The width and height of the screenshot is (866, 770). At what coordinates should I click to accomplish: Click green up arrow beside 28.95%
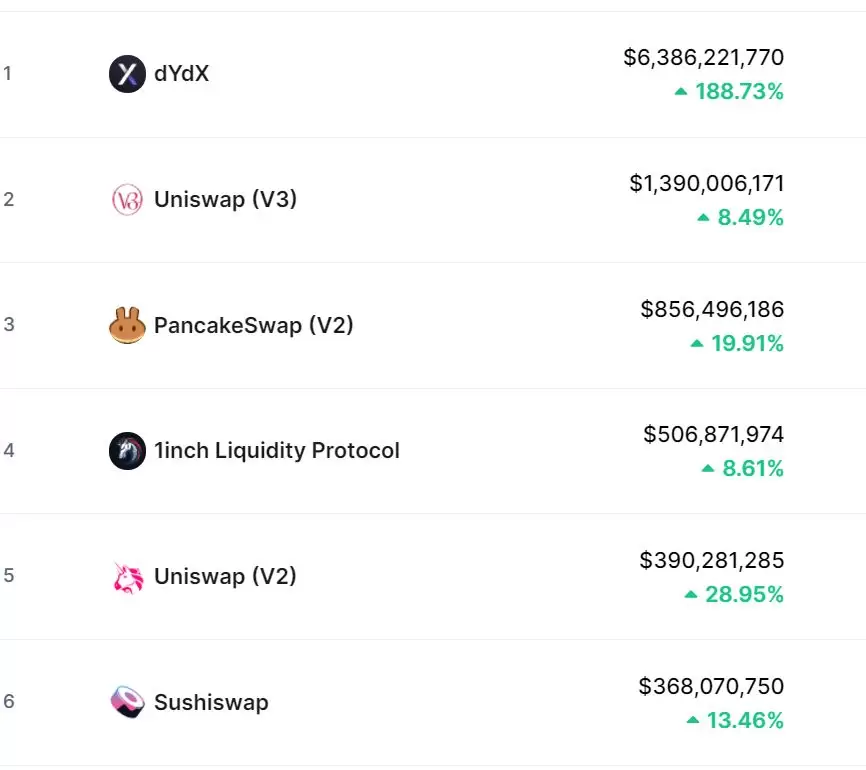coord(691,595)
